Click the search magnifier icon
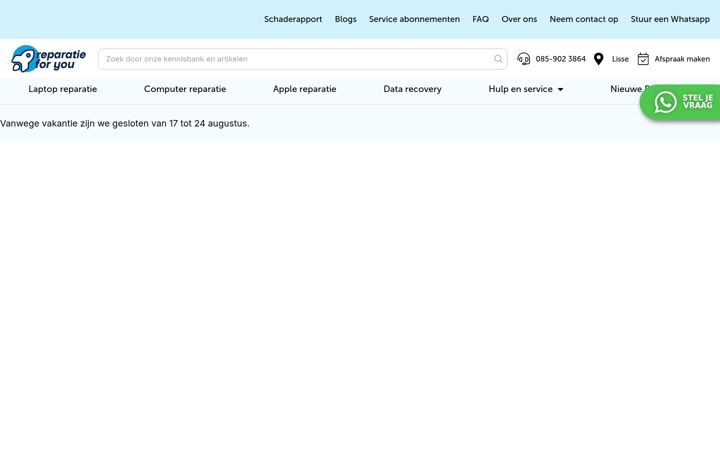720x450 pixels. click(x=498, y=59)
